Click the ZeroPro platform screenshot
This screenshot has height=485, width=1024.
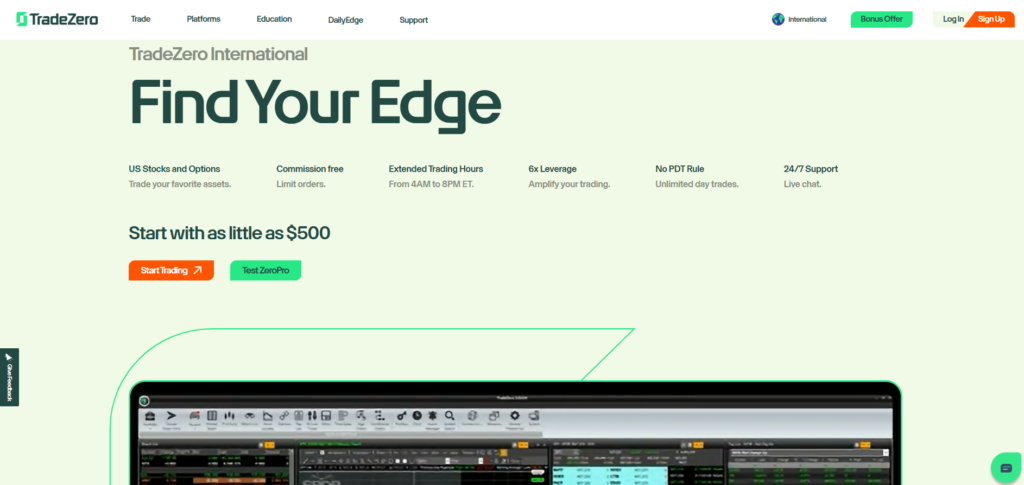click(515, 433)
